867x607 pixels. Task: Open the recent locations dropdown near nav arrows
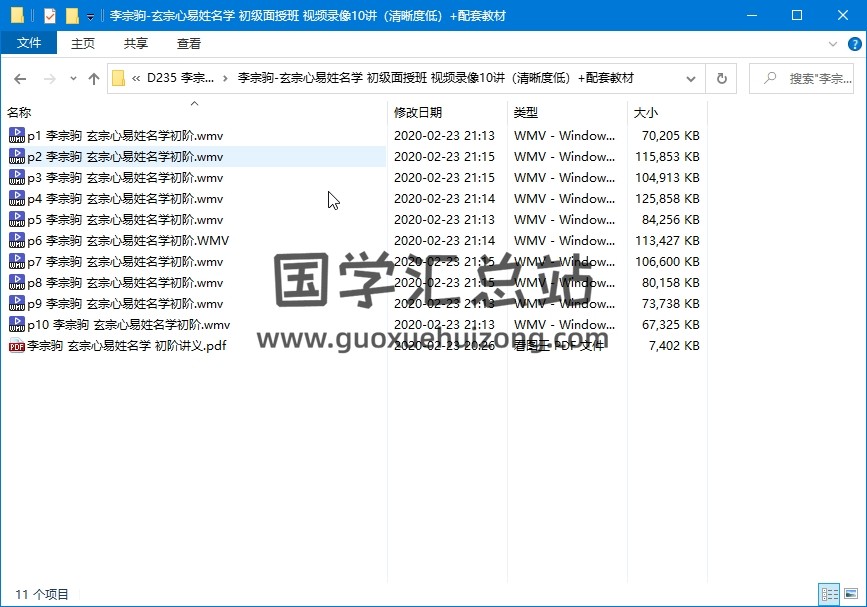(73, 79)
